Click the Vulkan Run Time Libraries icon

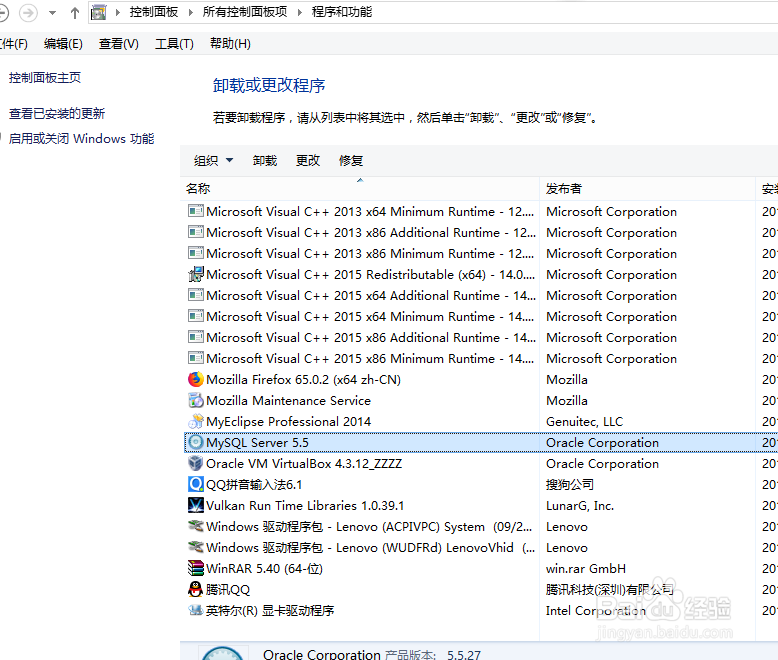tap(195, 505)
